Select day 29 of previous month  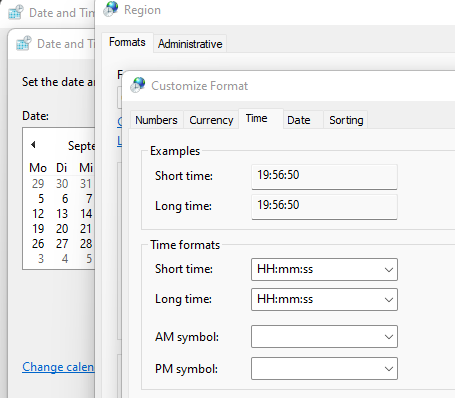(38, 184)
